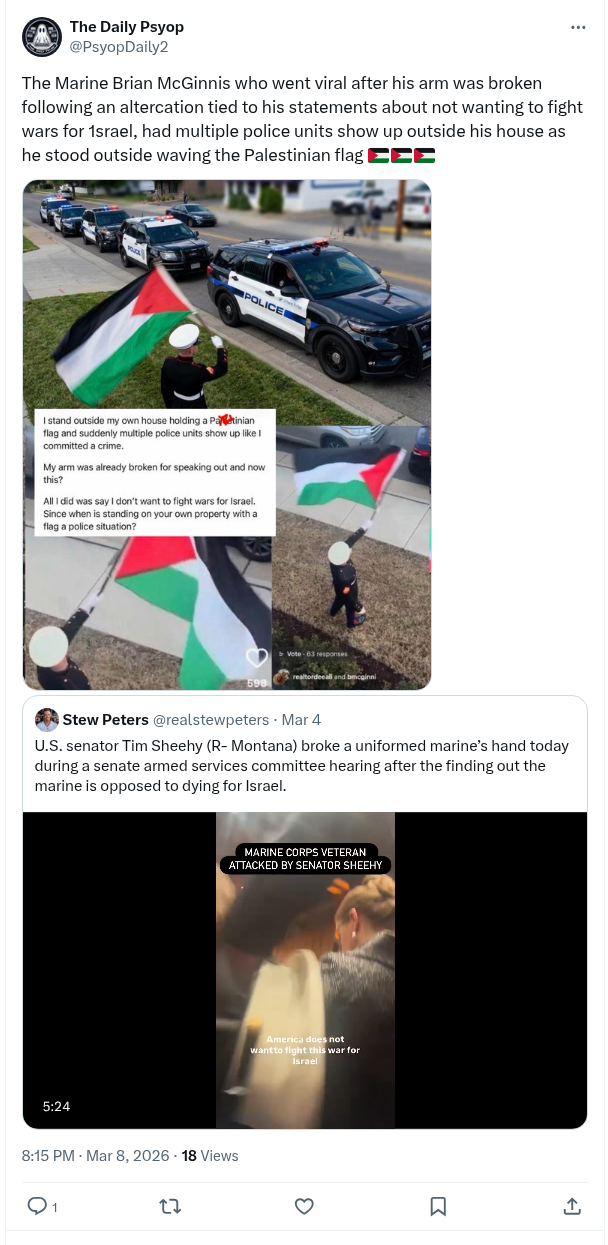Viewport: 608px width, 1245px height.
Task: Open the police cars flag photo
Action: pyautogui.click(x=227, y=435)
